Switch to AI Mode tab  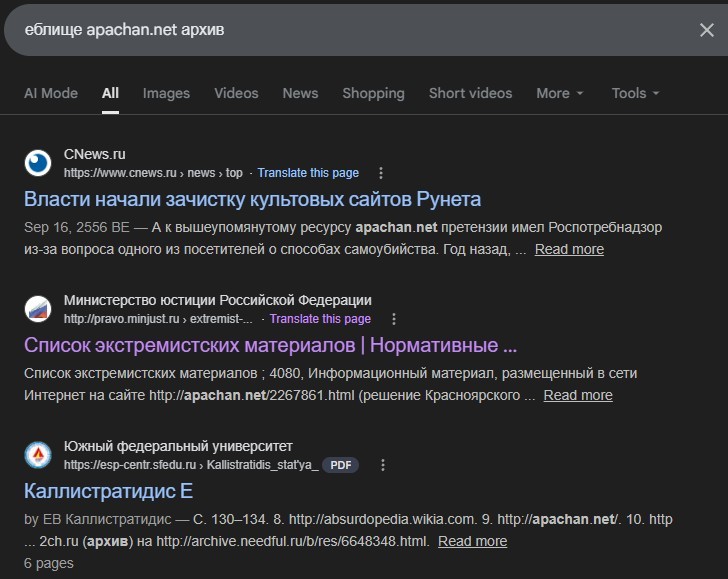[x=51, y=93]
